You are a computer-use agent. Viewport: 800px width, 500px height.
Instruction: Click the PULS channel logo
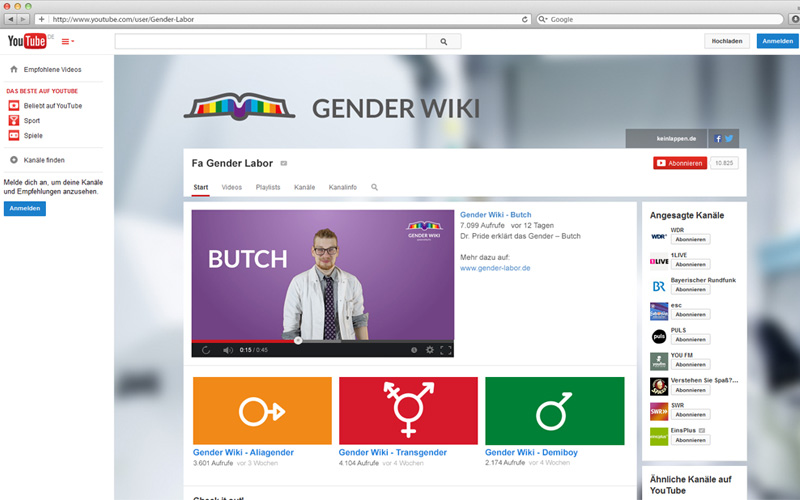point(659,336)
